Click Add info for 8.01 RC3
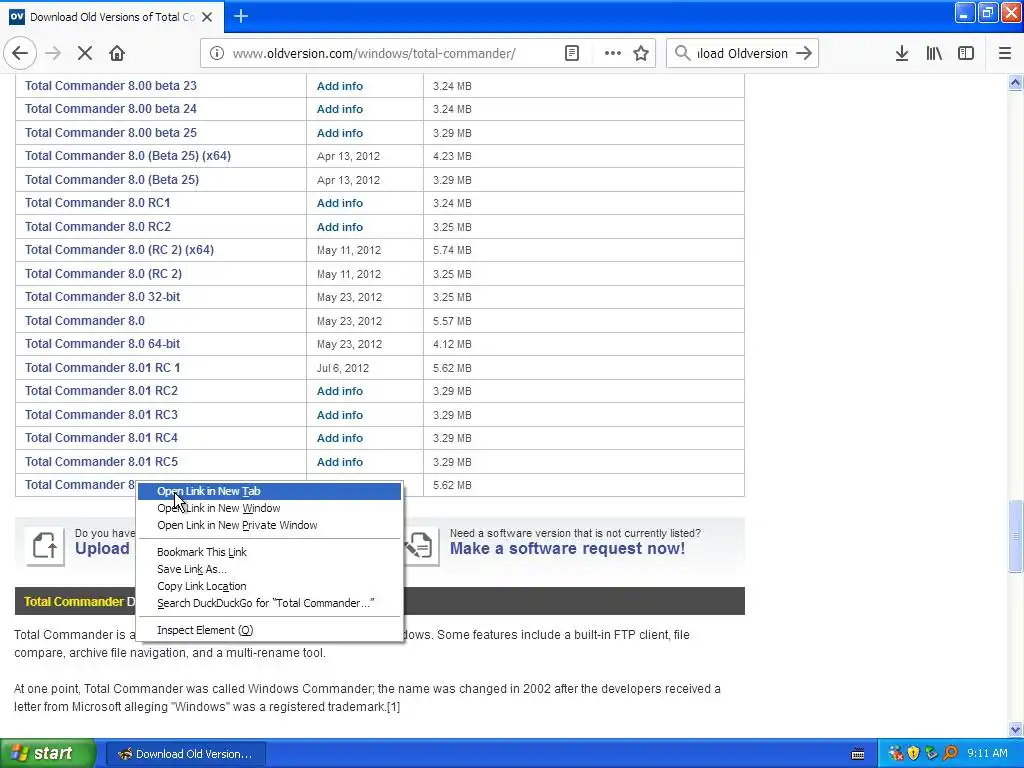Screen dimensions: 1024x768 [340, 415]
